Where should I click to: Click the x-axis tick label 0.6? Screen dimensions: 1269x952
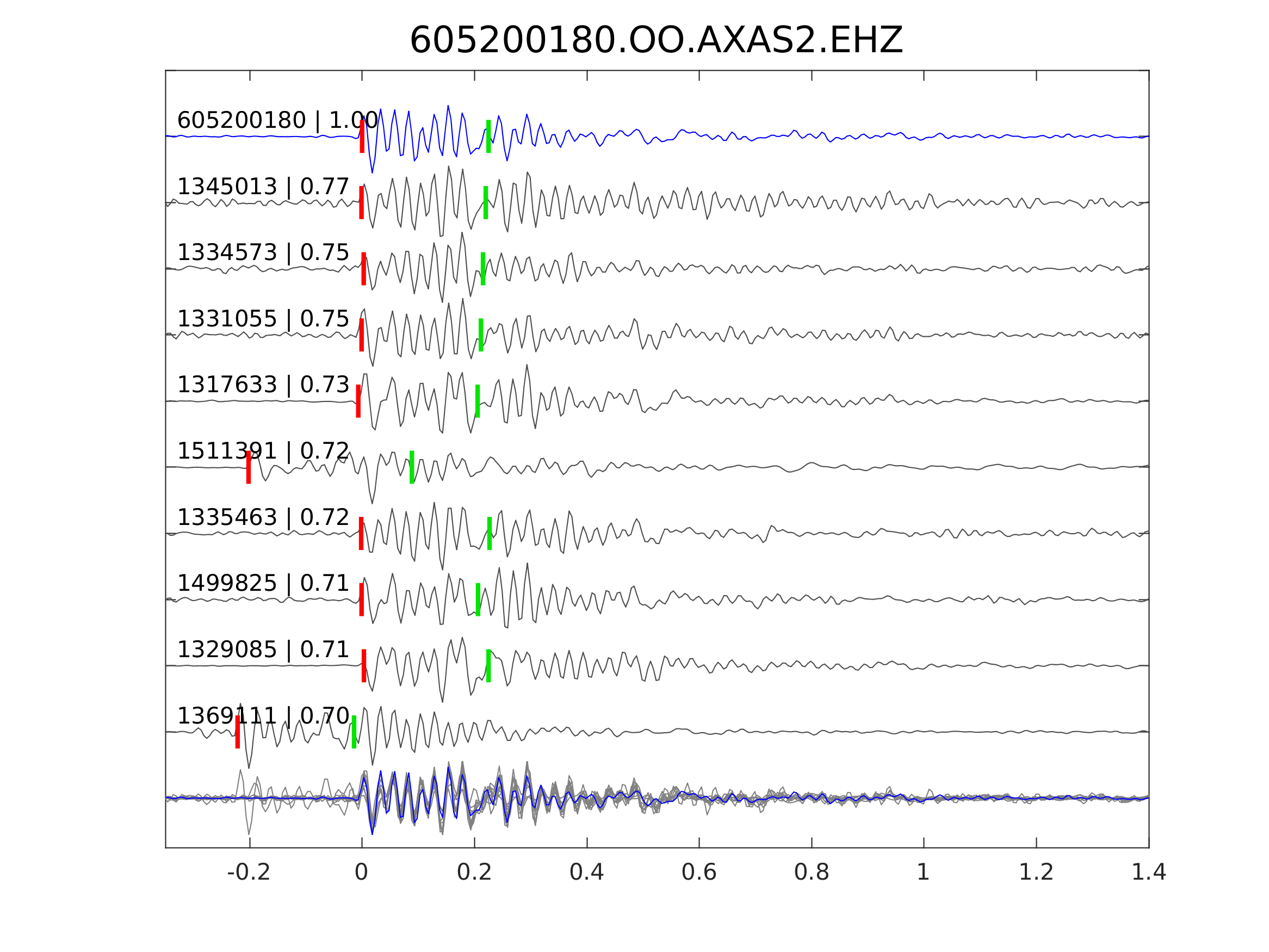pyautogui.click(x=699, y=873)
